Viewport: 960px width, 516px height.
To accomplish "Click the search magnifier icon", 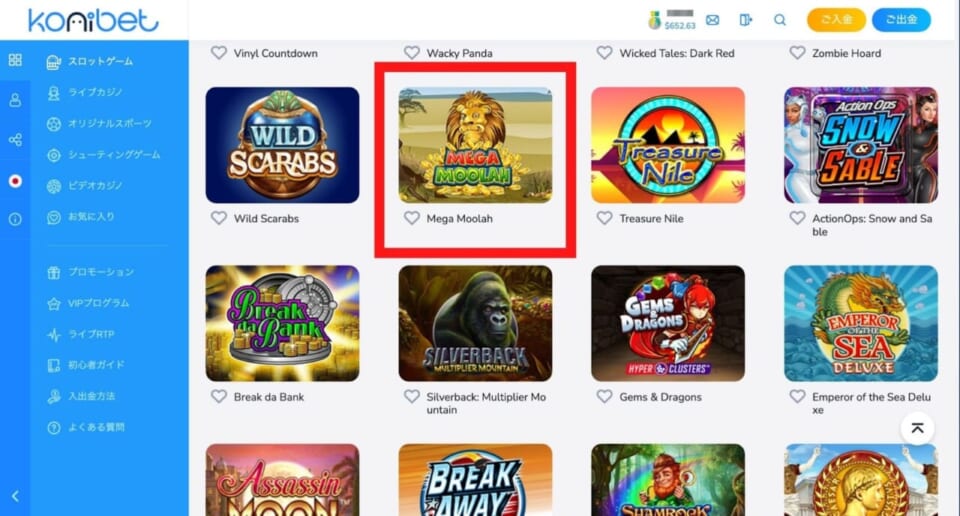I will (779, 20).
